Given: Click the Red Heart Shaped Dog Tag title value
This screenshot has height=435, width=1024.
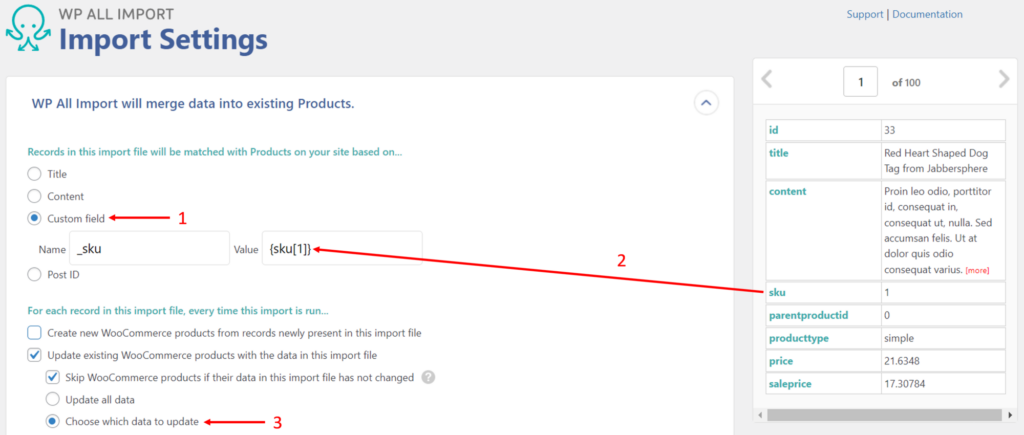Looking at the screenshot, I should tap(936, 161).
